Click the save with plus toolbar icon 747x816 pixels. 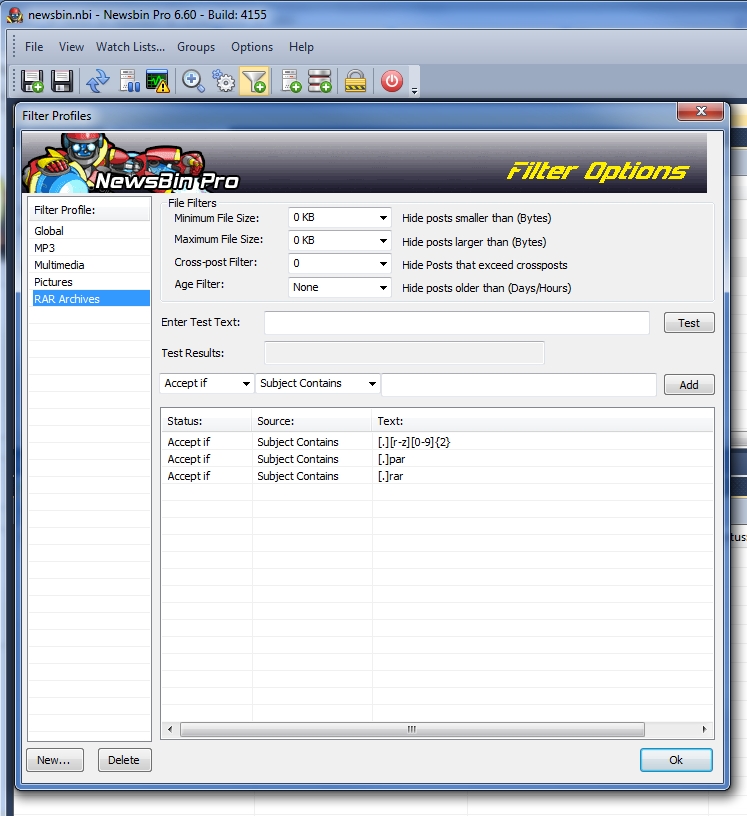point(32,81)
